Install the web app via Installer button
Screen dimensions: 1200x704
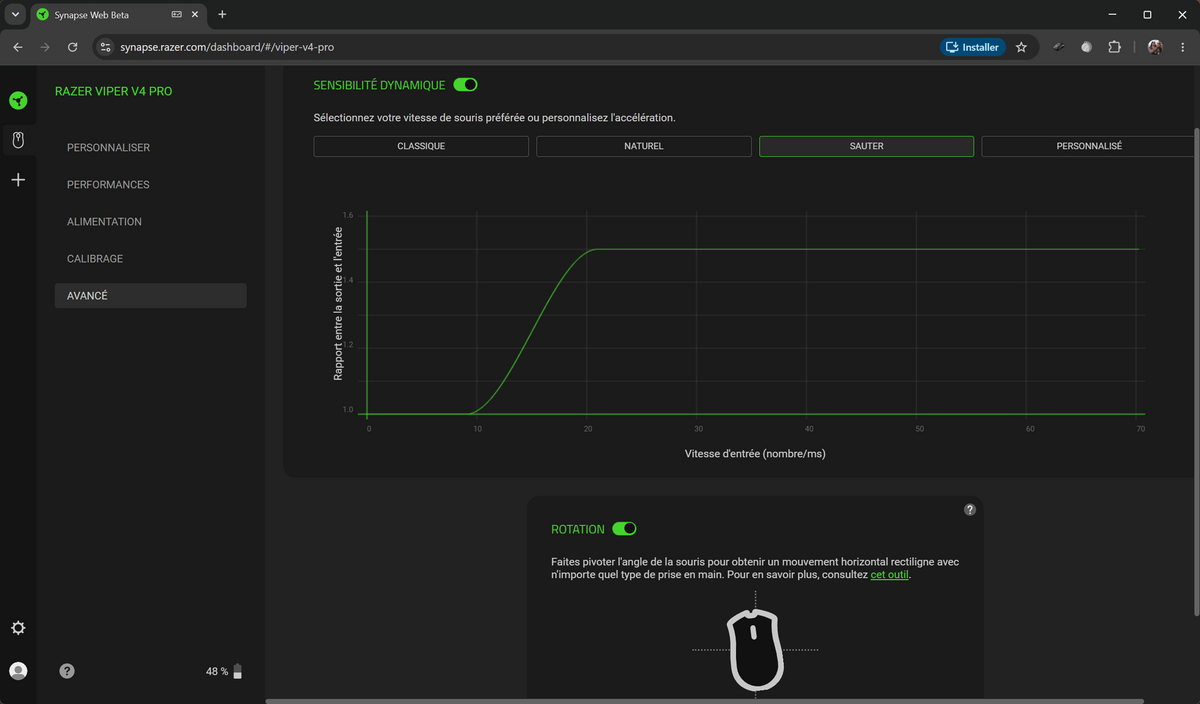972,47
